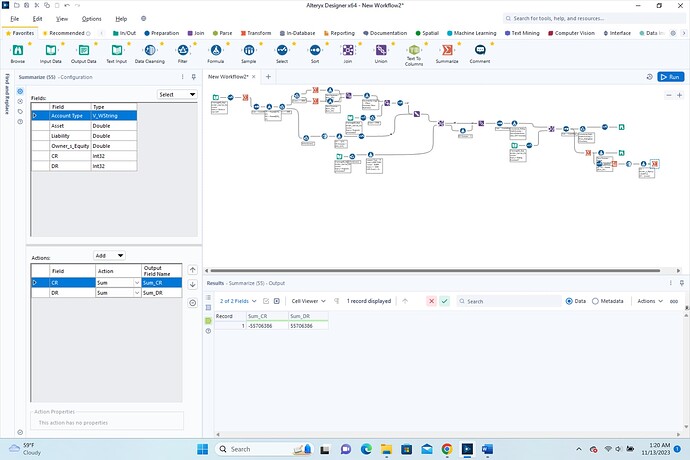Image resolution: width=690 pixels, height=460 pixels.
Task: Select the Sort tool
Action: pos(315,54)
